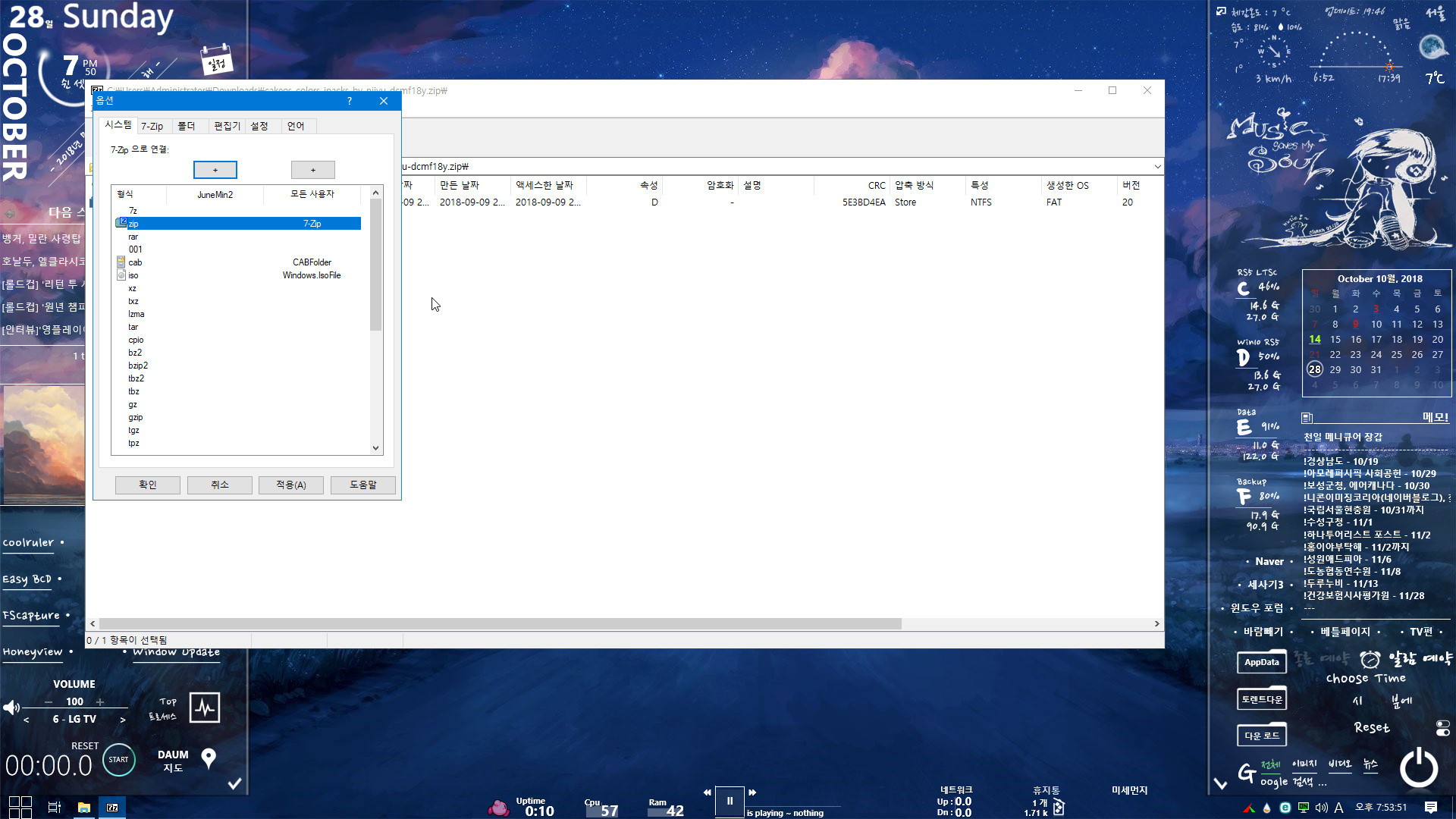The image size is (1456, 819).
Task: Click the 형식 column header in format list
Action: pos(140,194)
